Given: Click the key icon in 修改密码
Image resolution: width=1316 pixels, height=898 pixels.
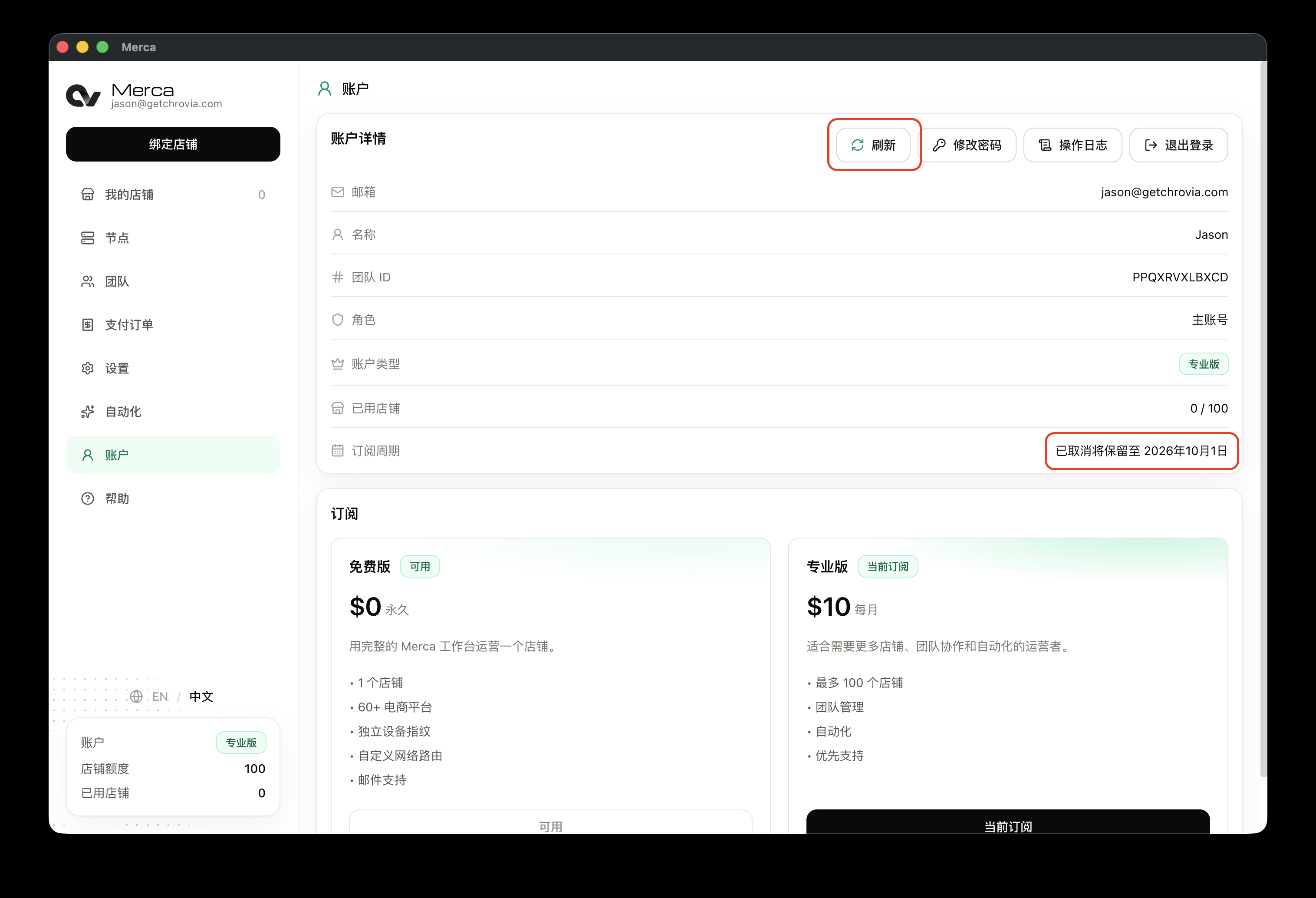Looking at the screenshot, I should [x=939, y=145].
